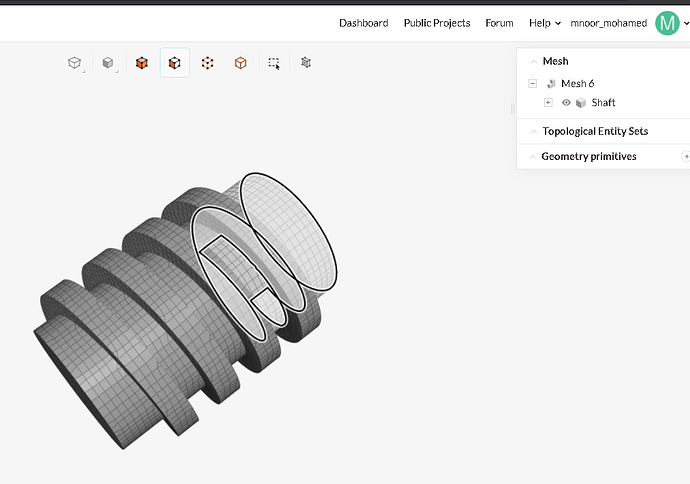This screenshot has width=690, height=484.
Task: Select the edge selection mode icon
Action: (240, 63)
